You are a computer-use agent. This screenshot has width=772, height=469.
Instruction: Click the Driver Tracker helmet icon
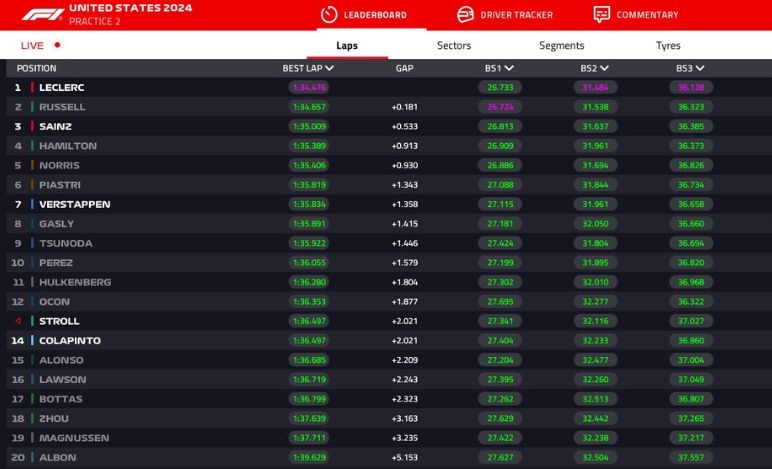(465, 15)
